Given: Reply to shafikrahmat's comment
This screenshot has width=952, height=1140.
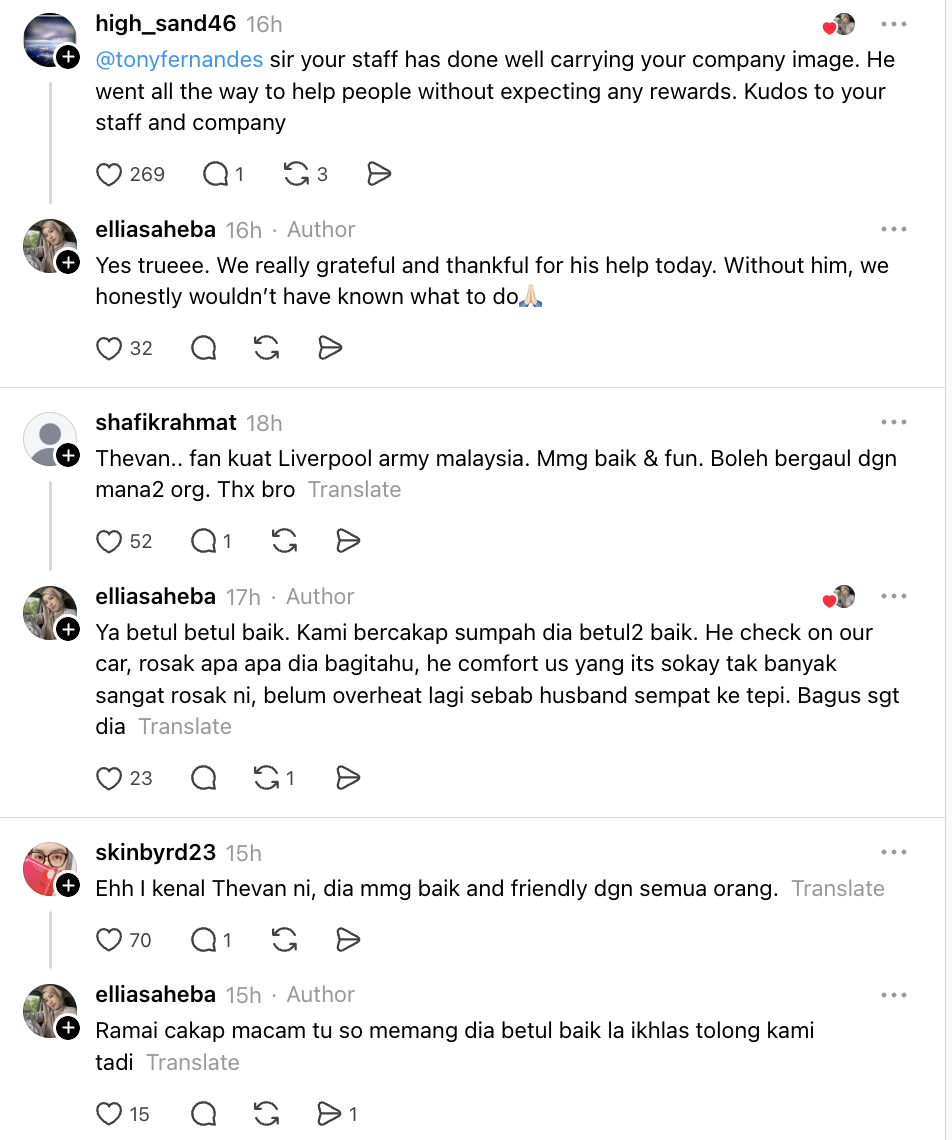Looking at the screenshot, I should [204, 542].
